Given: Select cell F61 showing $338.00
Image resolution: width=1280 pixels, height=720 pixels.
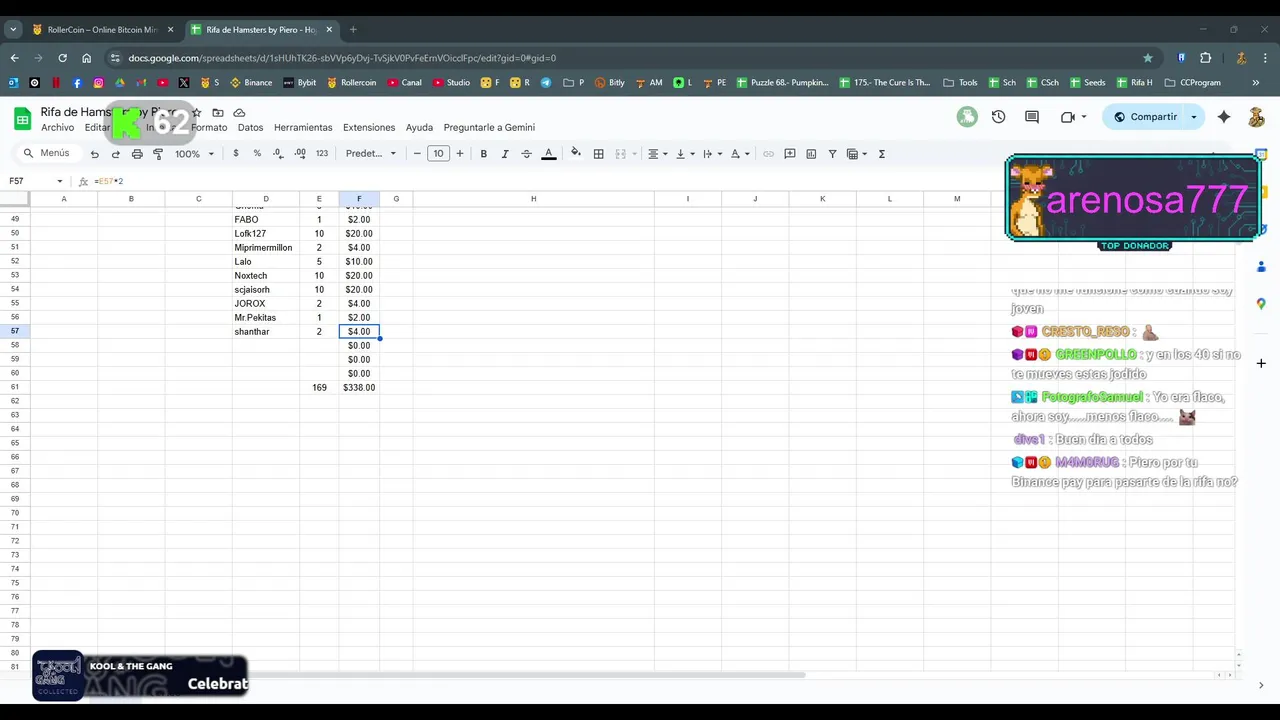Looking at the screenshot, I should click(359, 388).
